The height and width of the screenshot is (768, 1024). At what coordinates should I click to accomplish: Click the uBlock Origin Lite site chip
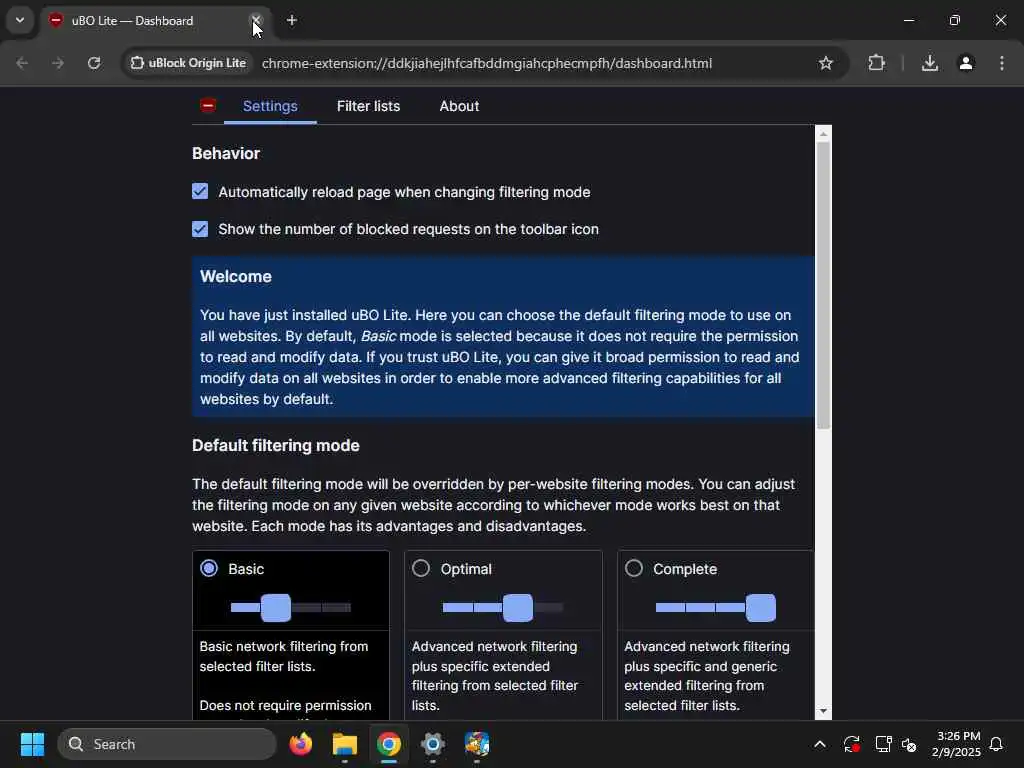point(188,63)
